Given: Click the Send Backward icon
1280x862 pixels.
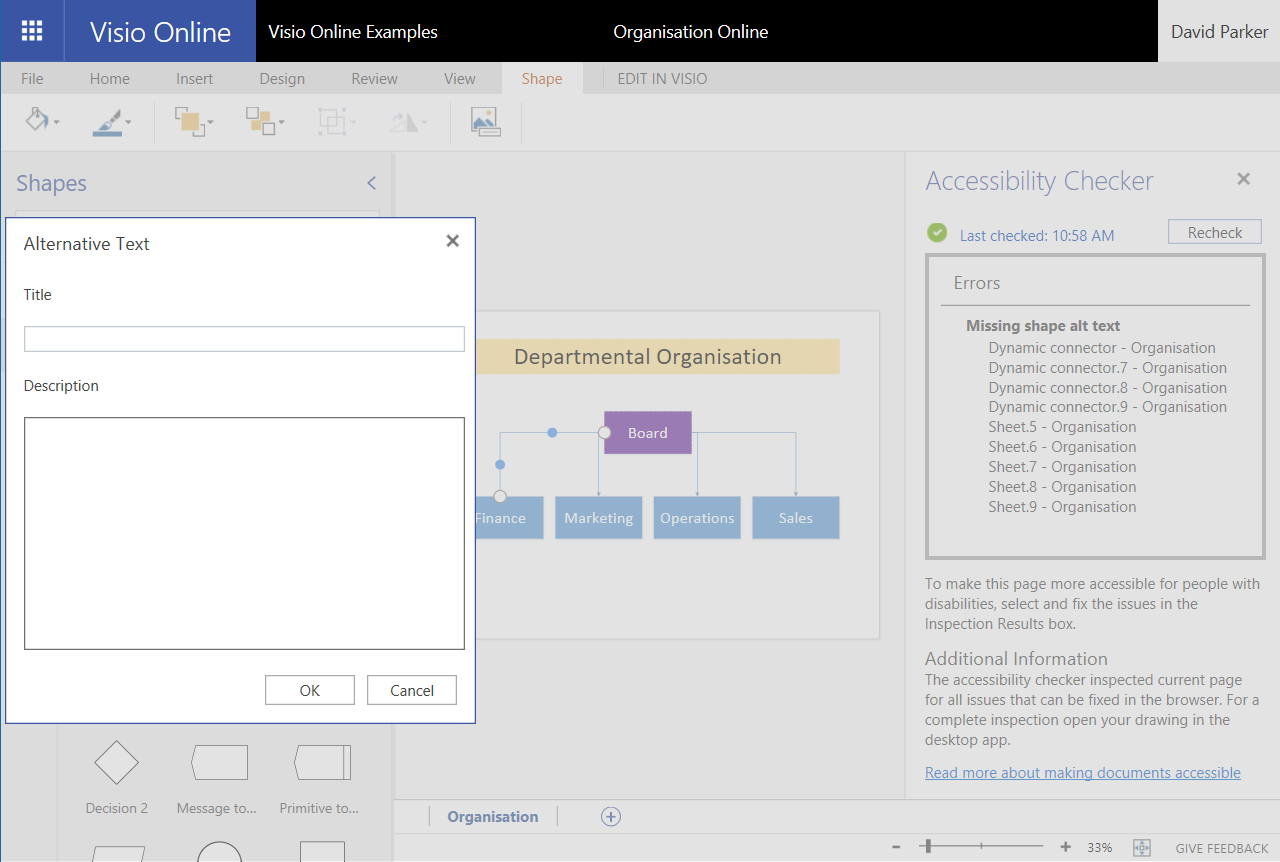Looking at the screenshot, I should (260, 120).
